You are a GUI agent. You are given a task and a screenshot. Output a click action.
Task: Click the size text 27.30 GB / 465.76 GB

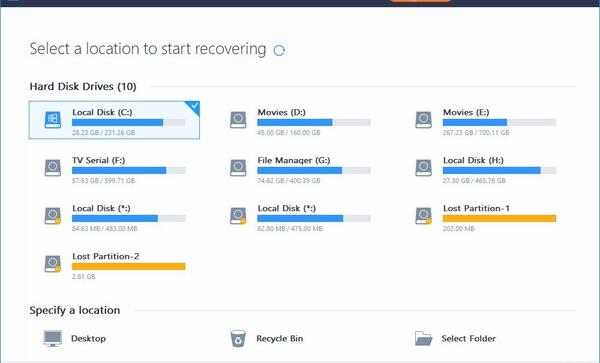point(474,181)
